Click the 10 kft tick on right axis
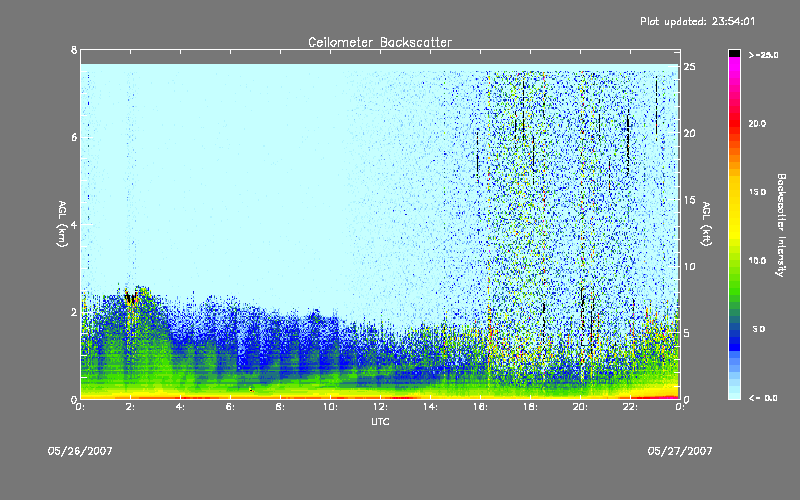The width and height of the screenshot is (800, 500). pos(690,266)
